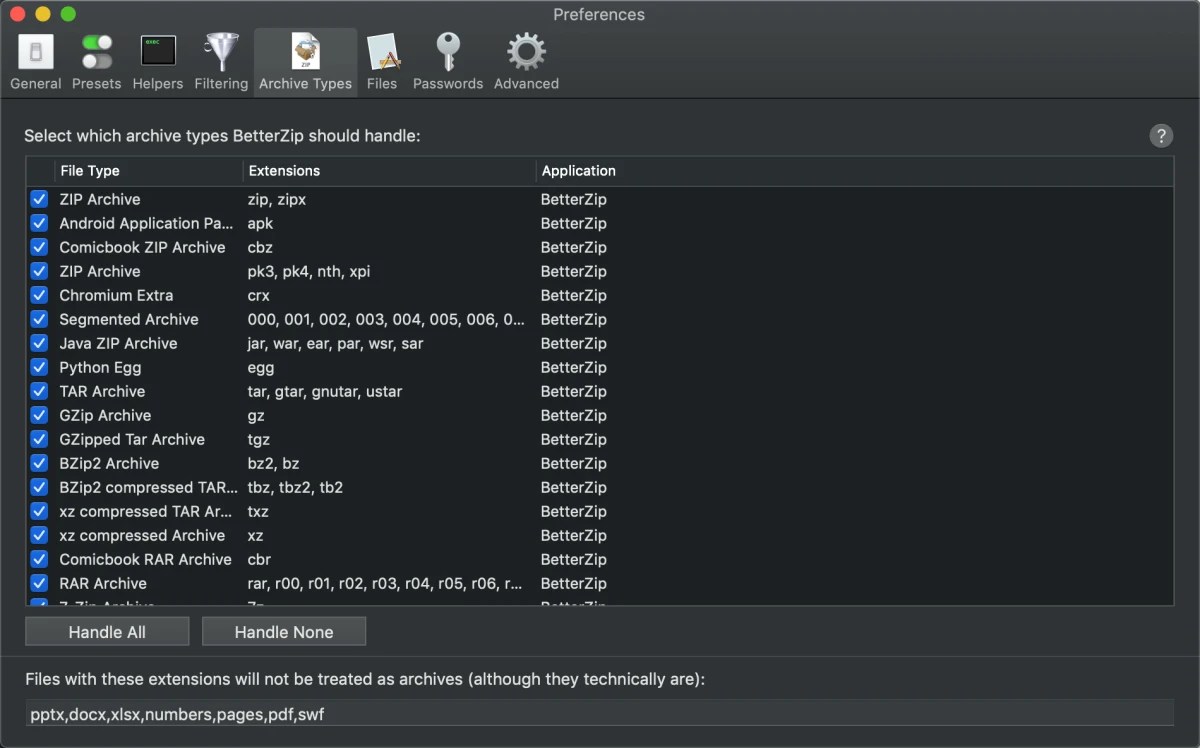Sort by the Extensions column header
The width and height of the screenshot is (1200, 748).
(390, 171)
